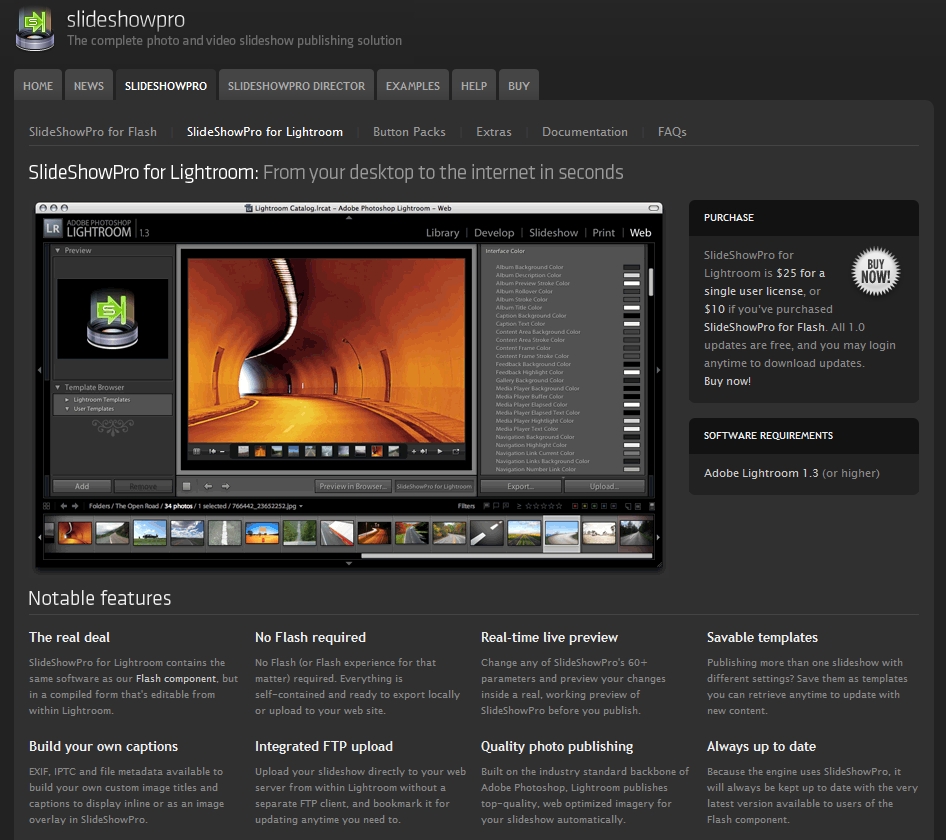Click the Flash component link under The real deal
946x840 pixels.
click(x=176, y=678)
